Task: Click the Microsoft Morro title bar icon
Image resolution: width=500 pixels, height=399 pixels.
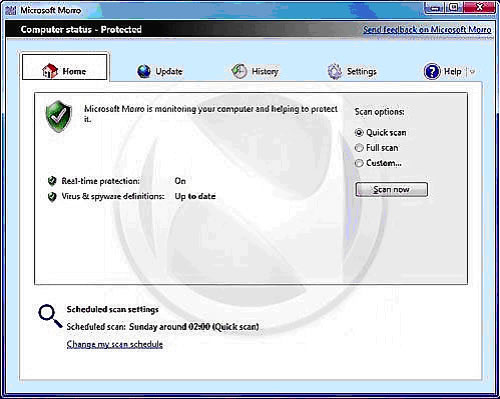Action: point(11,10)
